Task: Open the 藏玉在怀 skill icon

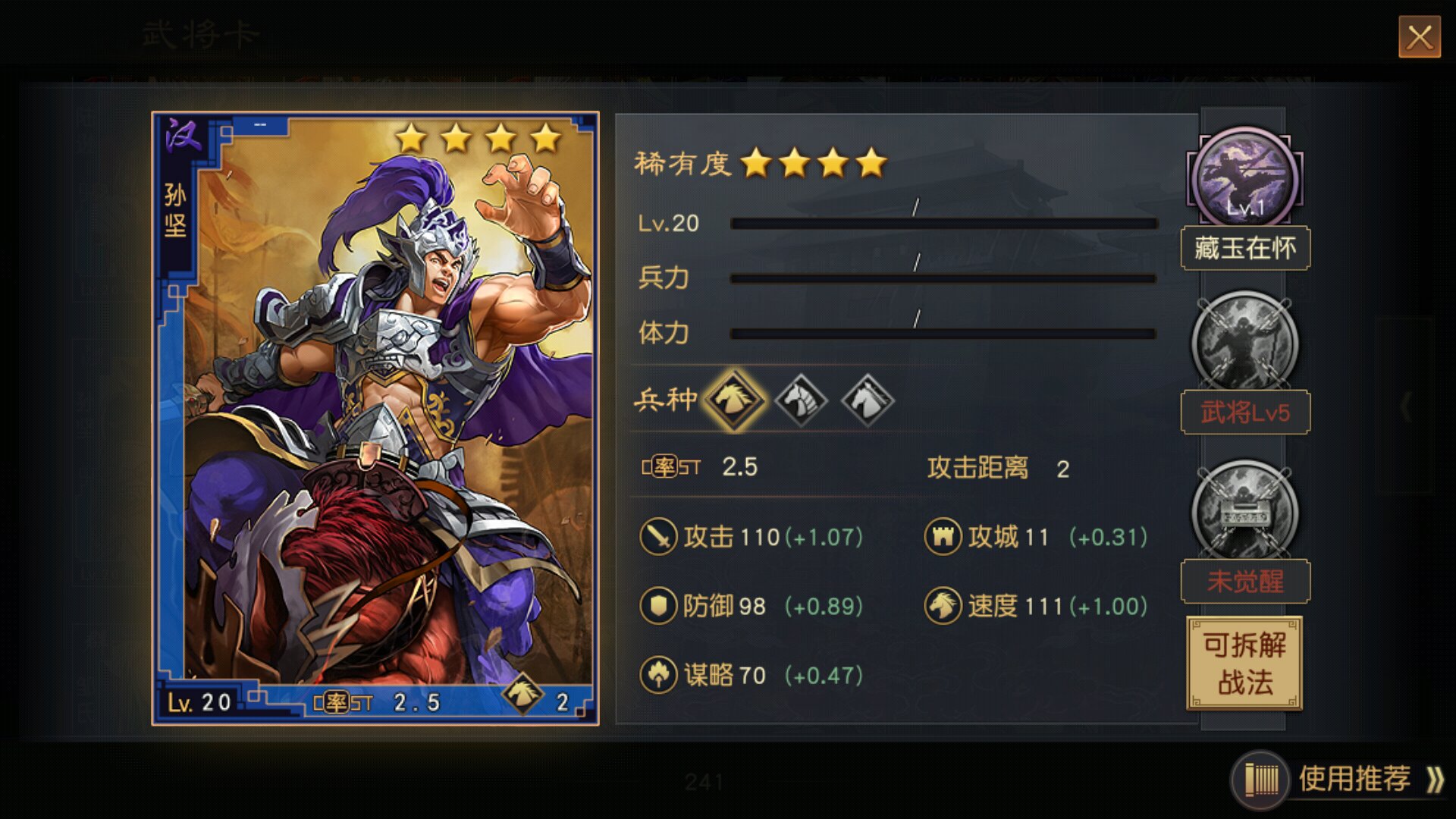Action: [x=1244, y=177]
